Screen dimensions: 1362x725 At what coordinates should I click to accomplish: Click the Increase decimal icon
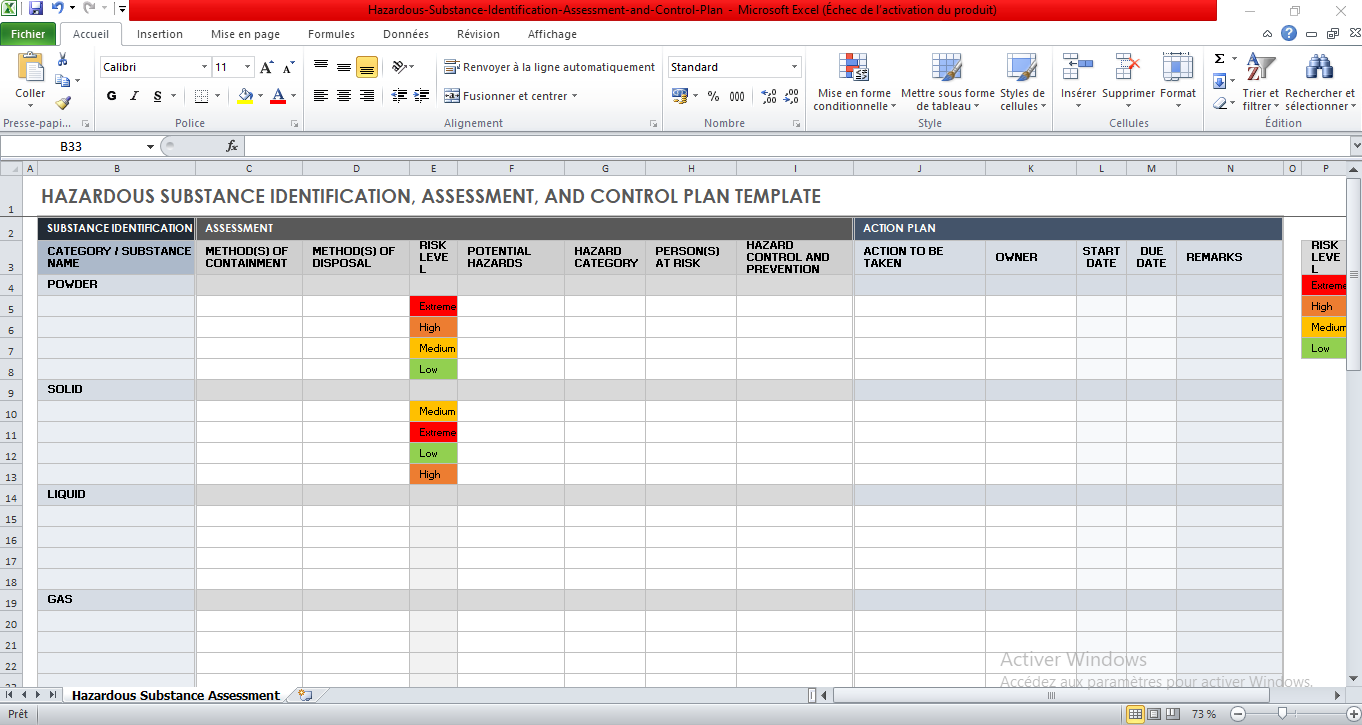coord(769,96)
